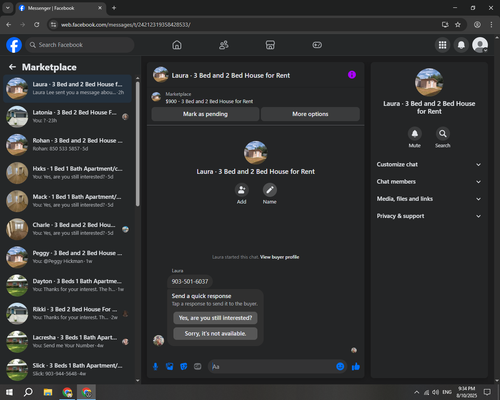This screenshot has height=400, width=500.
Task: Open Slick 3 Beds 1 Bath conversation
Action: pos(68,369)
